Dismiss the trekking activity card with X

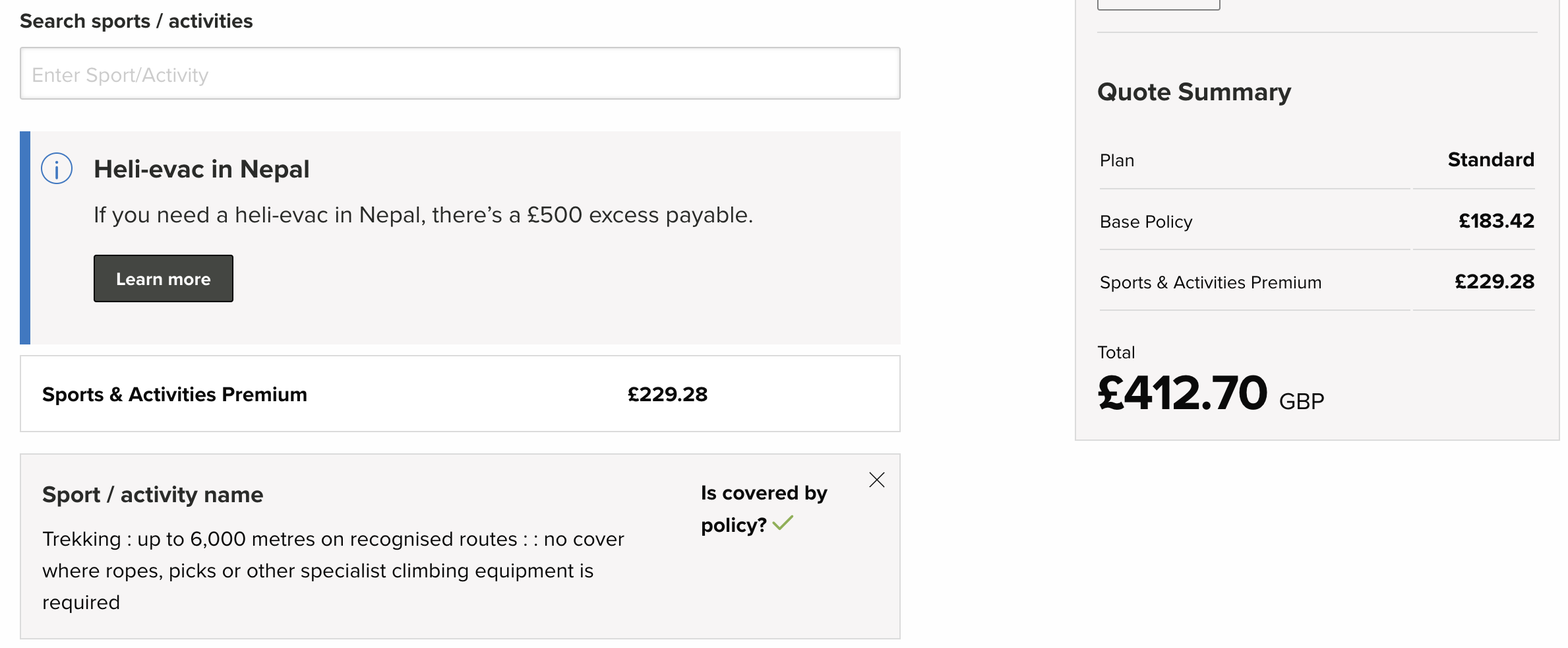click(x=876, y=480)
